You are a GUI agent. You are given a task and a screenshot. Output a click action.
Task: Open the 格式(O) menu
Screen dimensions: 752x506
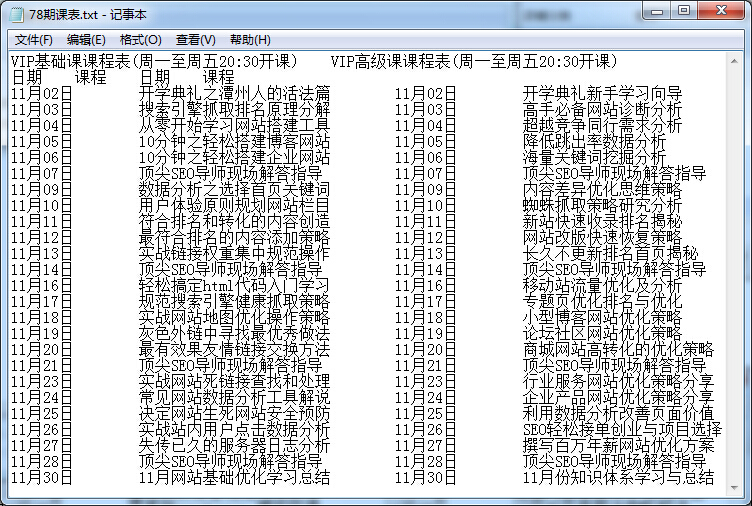click(x=141, y=40)
